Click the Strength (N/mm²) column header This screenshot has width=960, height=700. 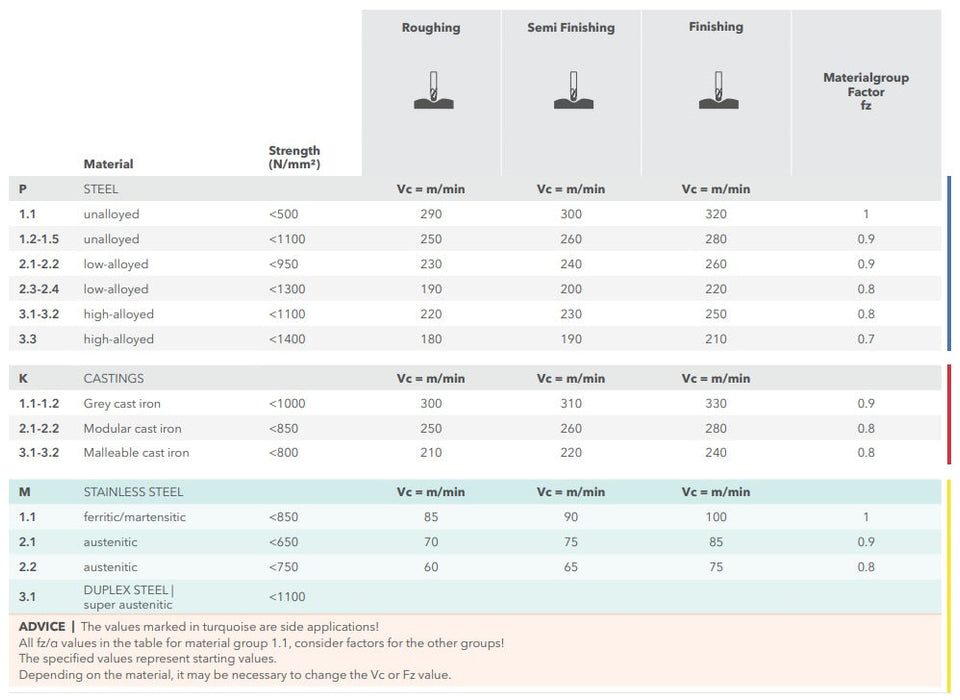pos(294,157)
